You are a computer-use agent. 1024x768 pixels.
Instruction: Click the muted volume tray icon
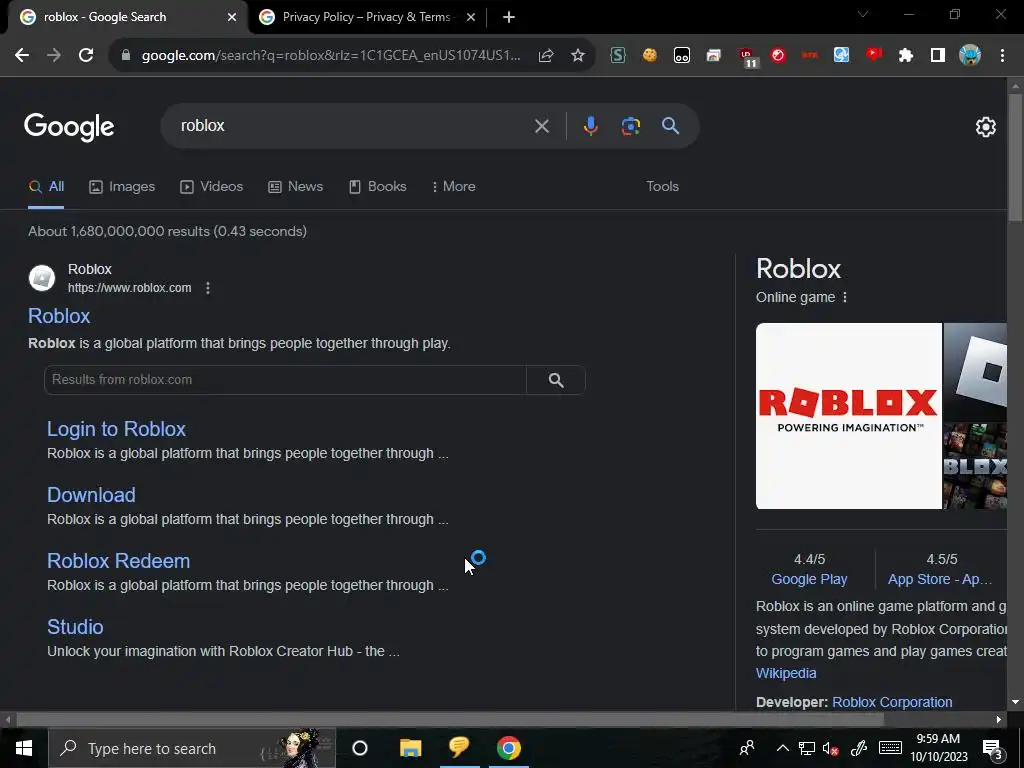click(x=831, y=749)
